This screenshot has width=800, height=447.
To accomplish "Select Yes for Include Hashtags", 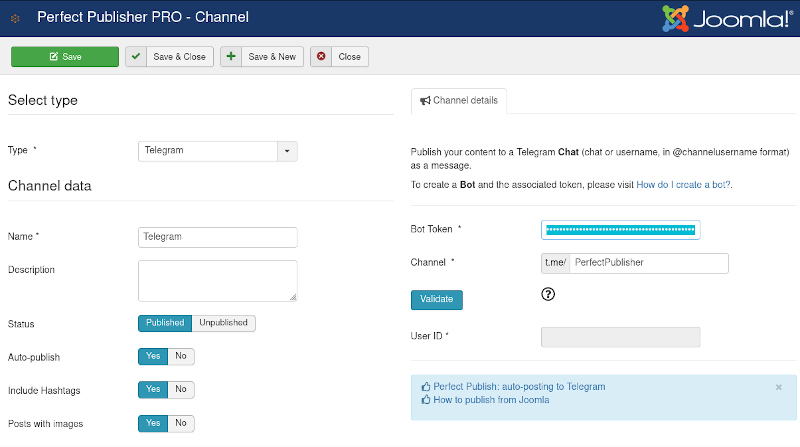I will tap(153, 389).
